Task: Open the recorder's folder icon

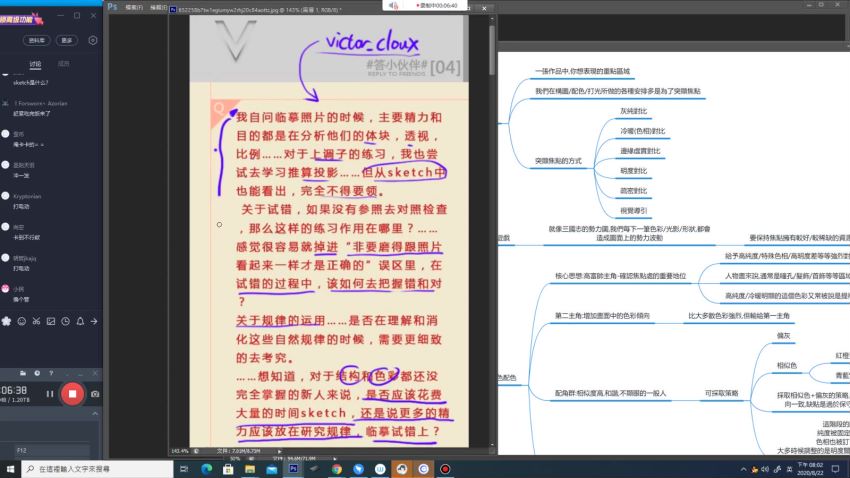Action: pos(23,373)
